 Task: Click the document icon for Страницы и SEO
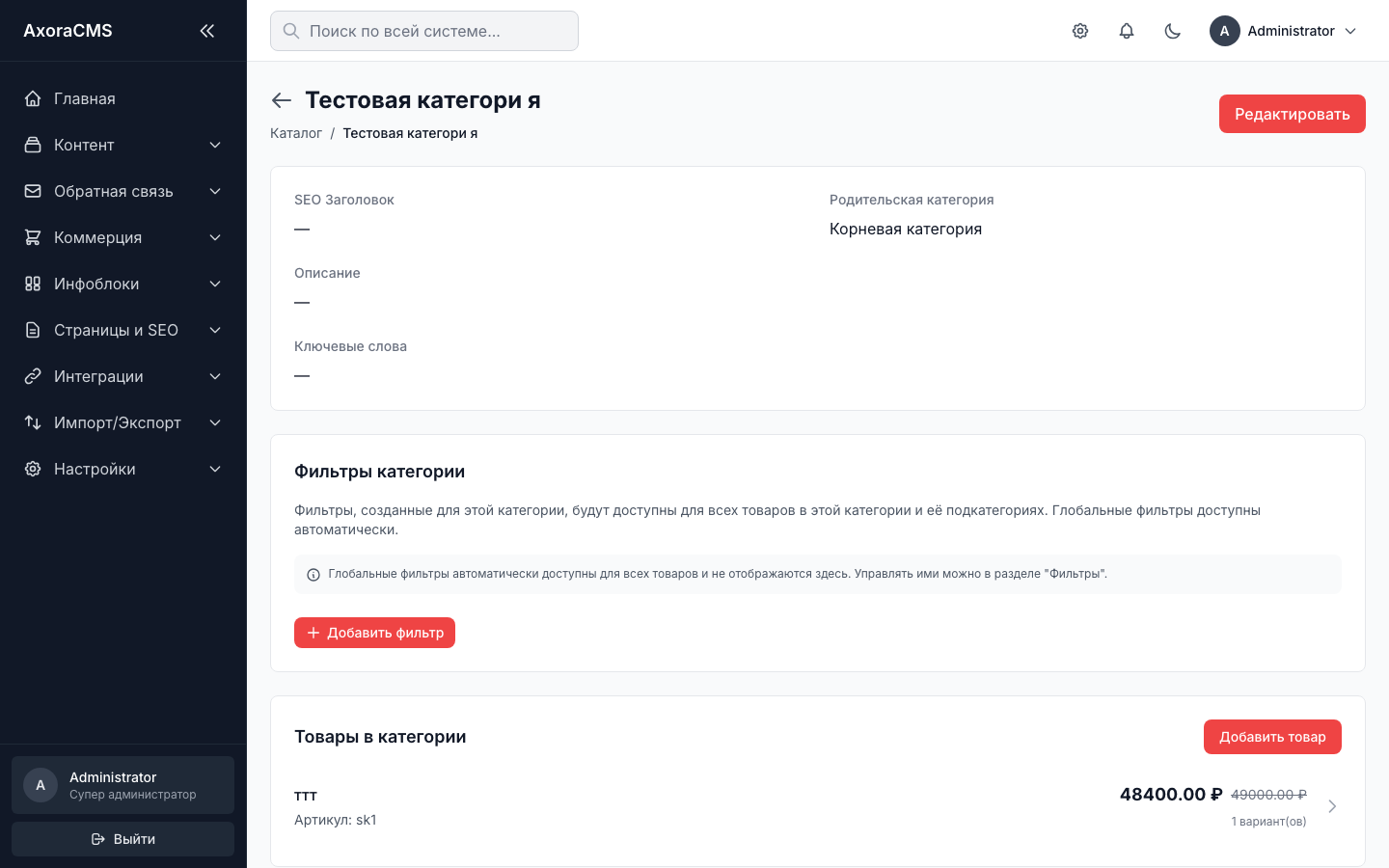click(33, 330)
